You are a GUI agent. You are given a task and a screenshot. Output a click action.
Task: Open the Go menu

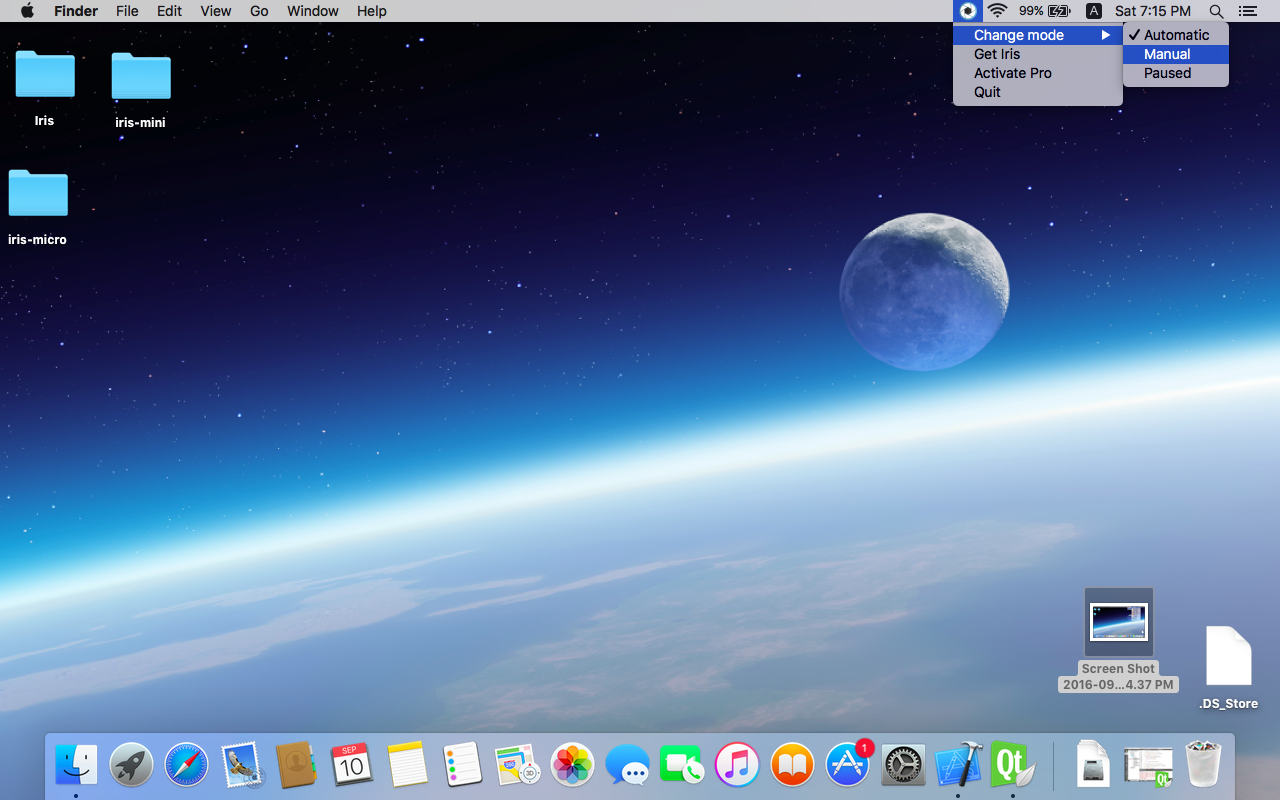[x=259, y=11]
